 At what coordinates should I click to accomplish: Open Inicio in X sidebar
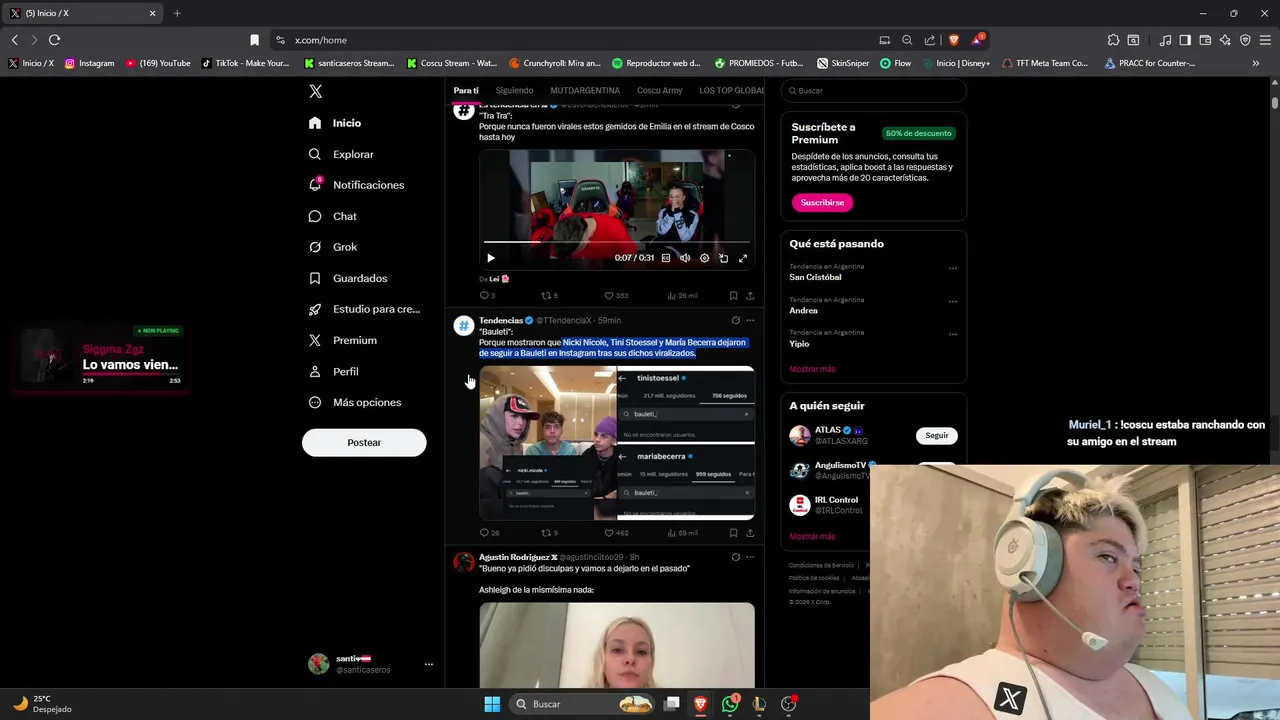pyautogui.click(x=335, y=123)
